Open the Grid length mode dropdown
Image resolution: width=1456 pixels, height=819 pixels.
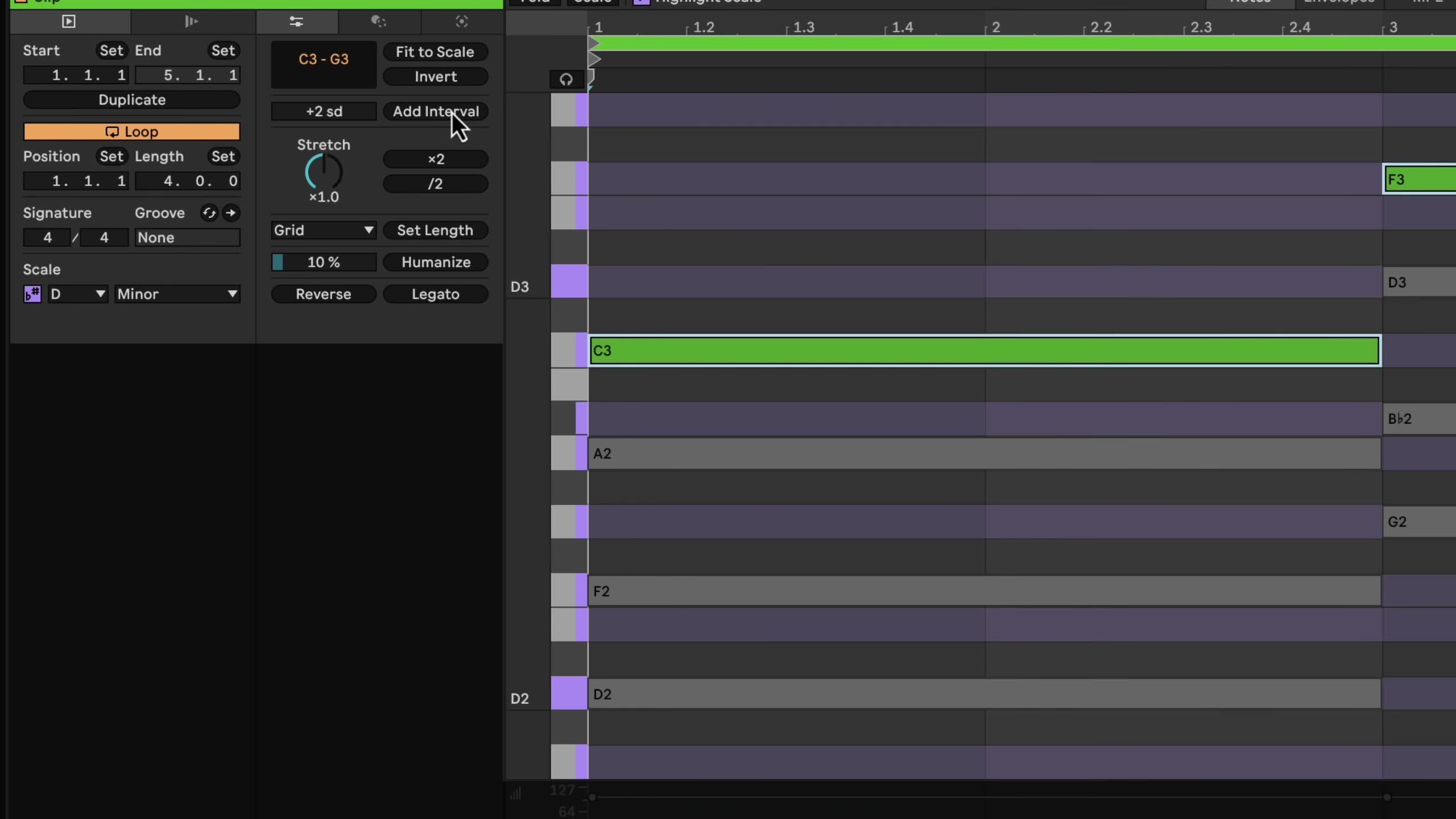(324, 230)
